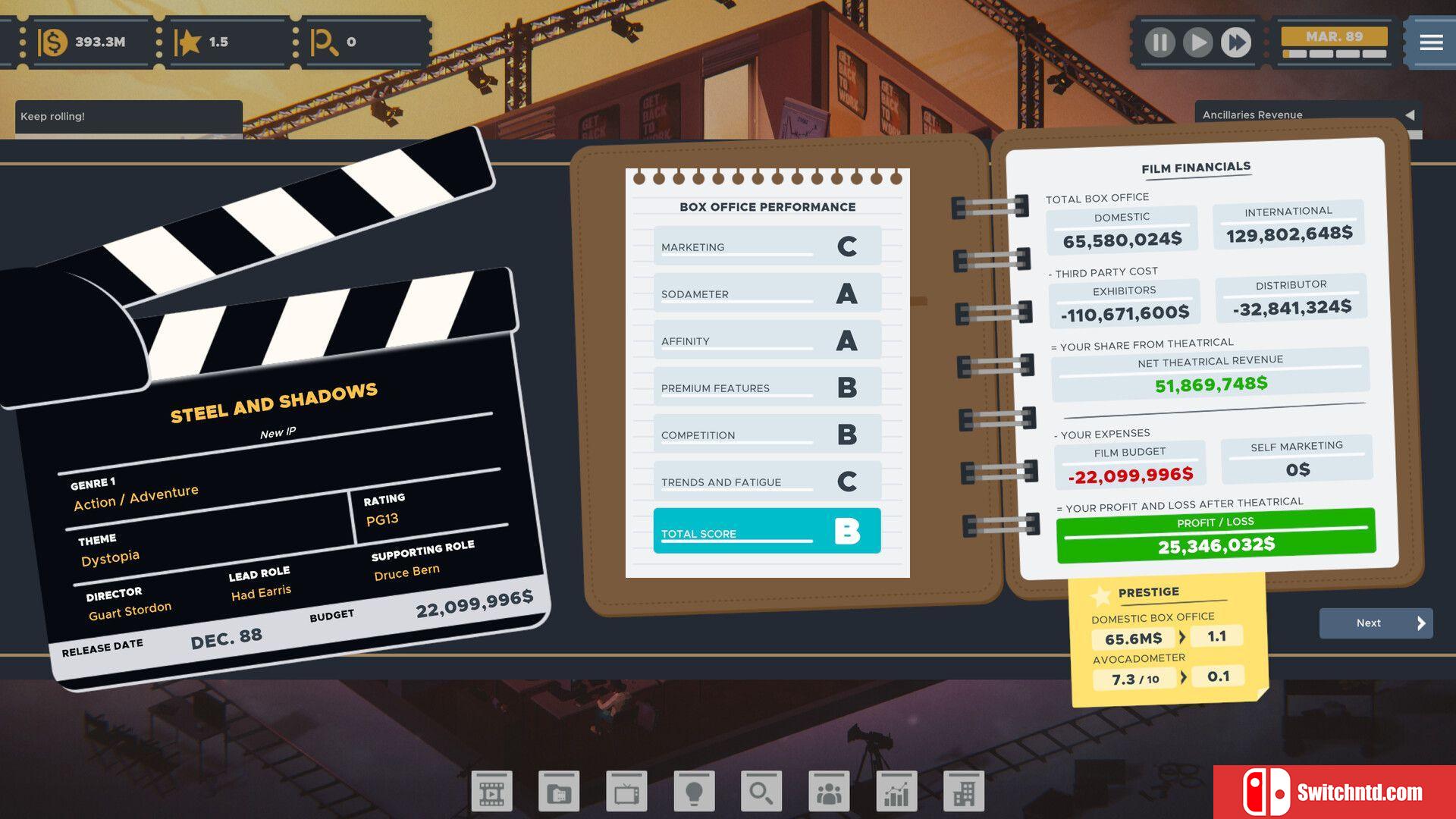This screenshot has width=1456, height=819.
Task: Click the research points magnifier icon
Action: [x=325, y=42]
